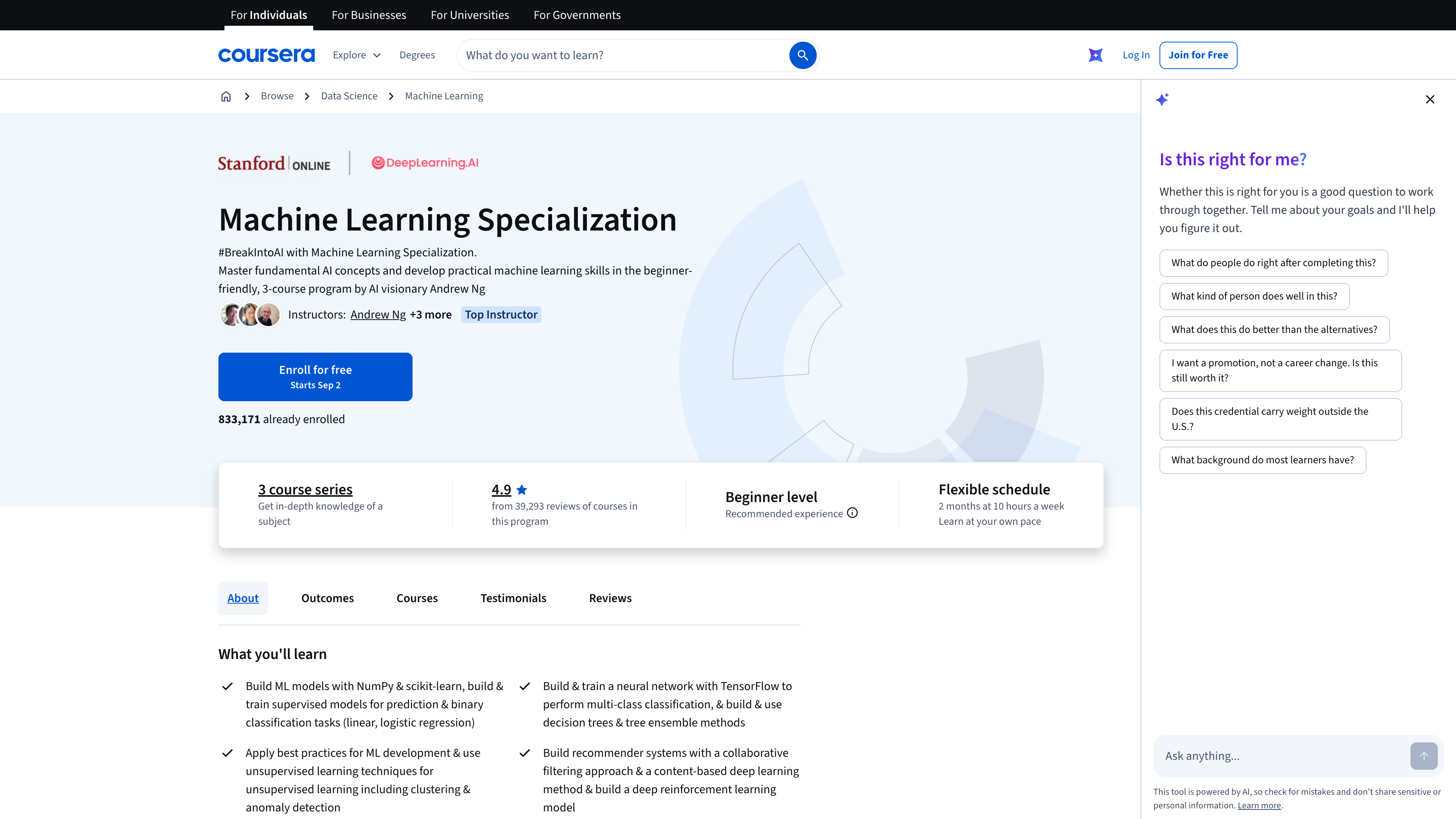This screenshot has width=1456, height=819.
Task: Click the home breadcrumb icon
Action: (x=226, y=96)
